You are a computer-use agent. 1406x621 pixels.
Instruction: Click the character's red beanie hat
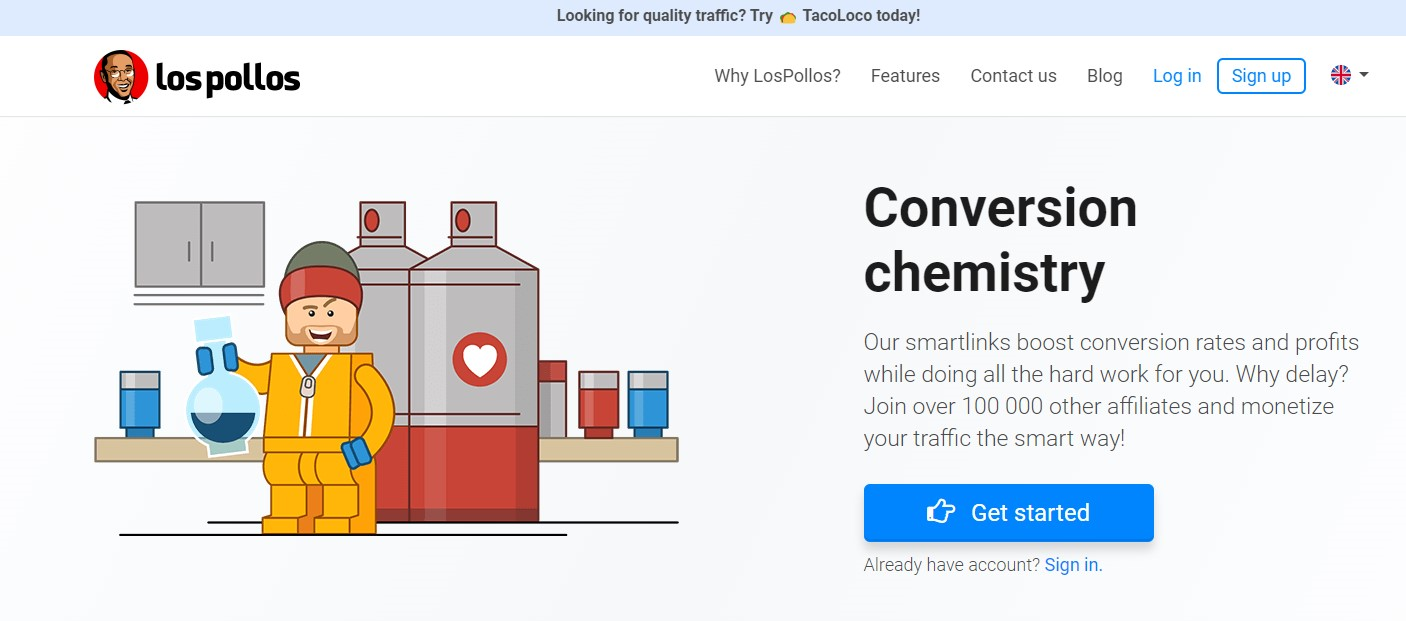321,285
